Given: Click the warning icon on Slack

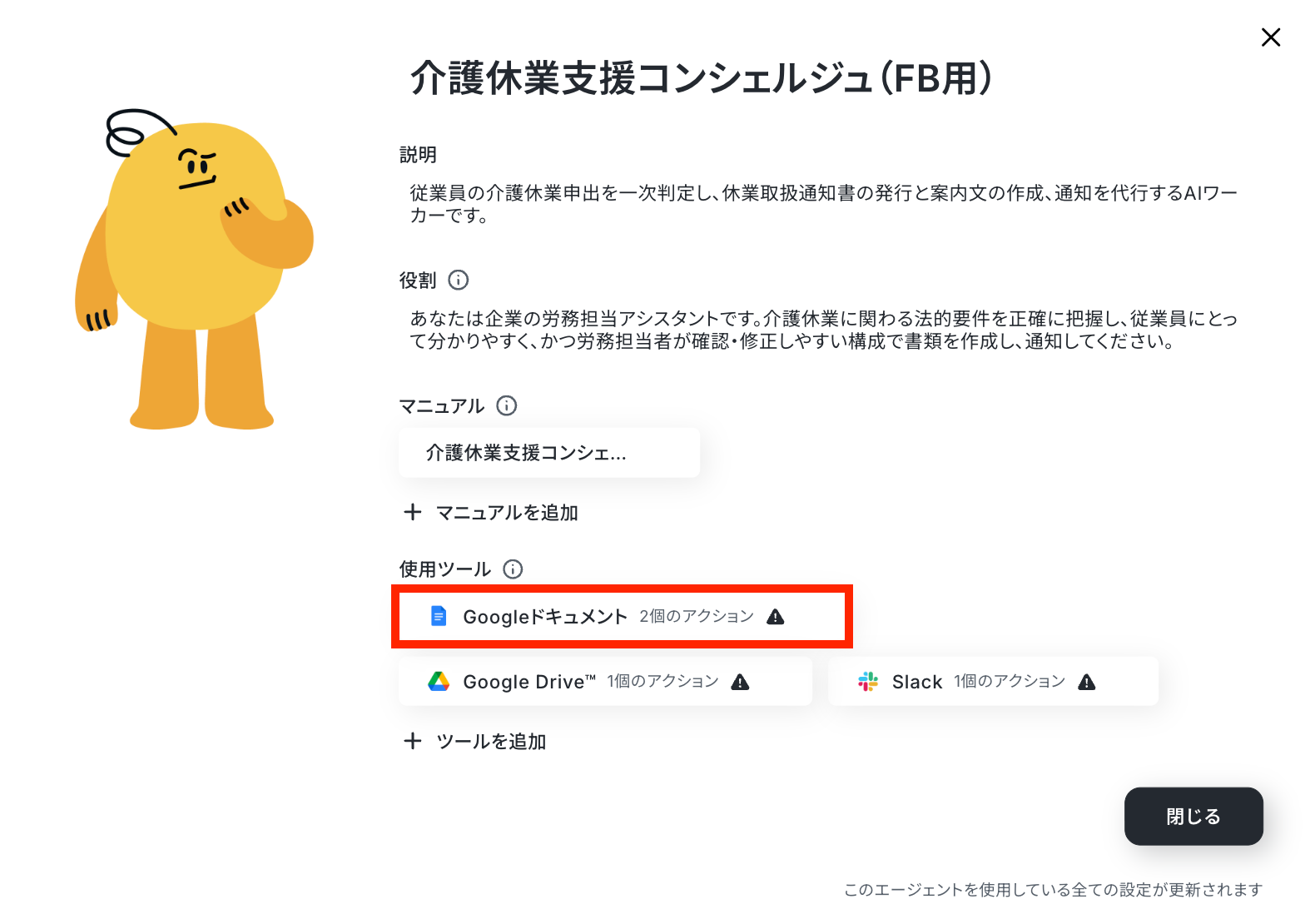Looking at the screenshot, I should (1087, 683).
